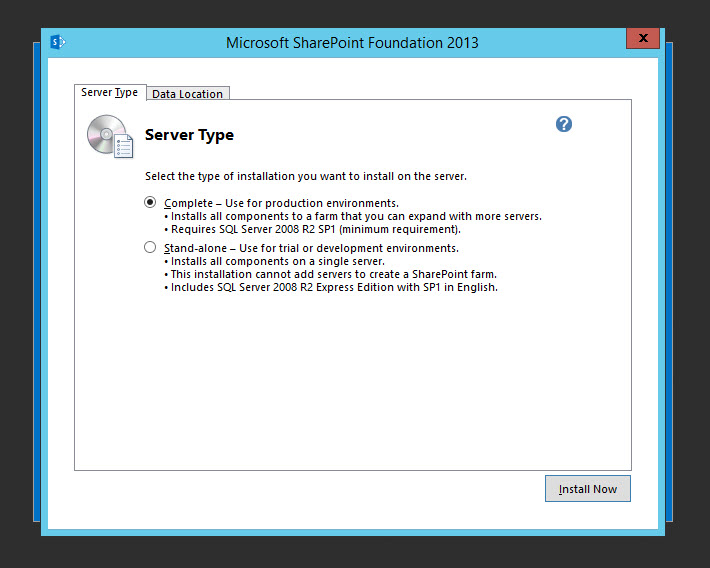Image resolution: width=710 pixels, height=568 pixels.
Task: Click the 'Select the type of installation' instruction text
Action: click(306, 176)
